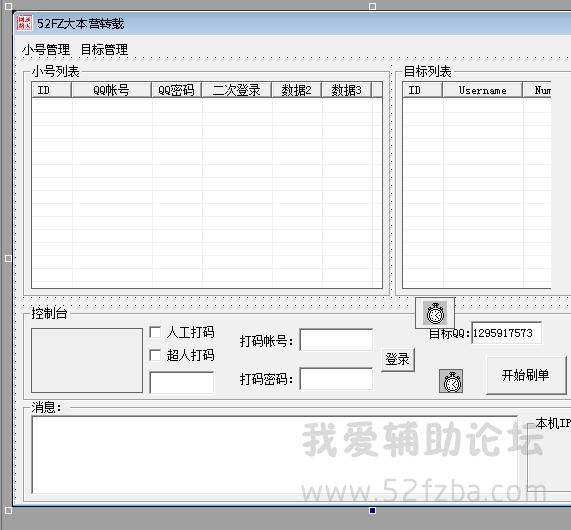The height and width of the screenshot is (530, 571).
Task: Enable the 超人打码 checkbox
Action: 155,355
